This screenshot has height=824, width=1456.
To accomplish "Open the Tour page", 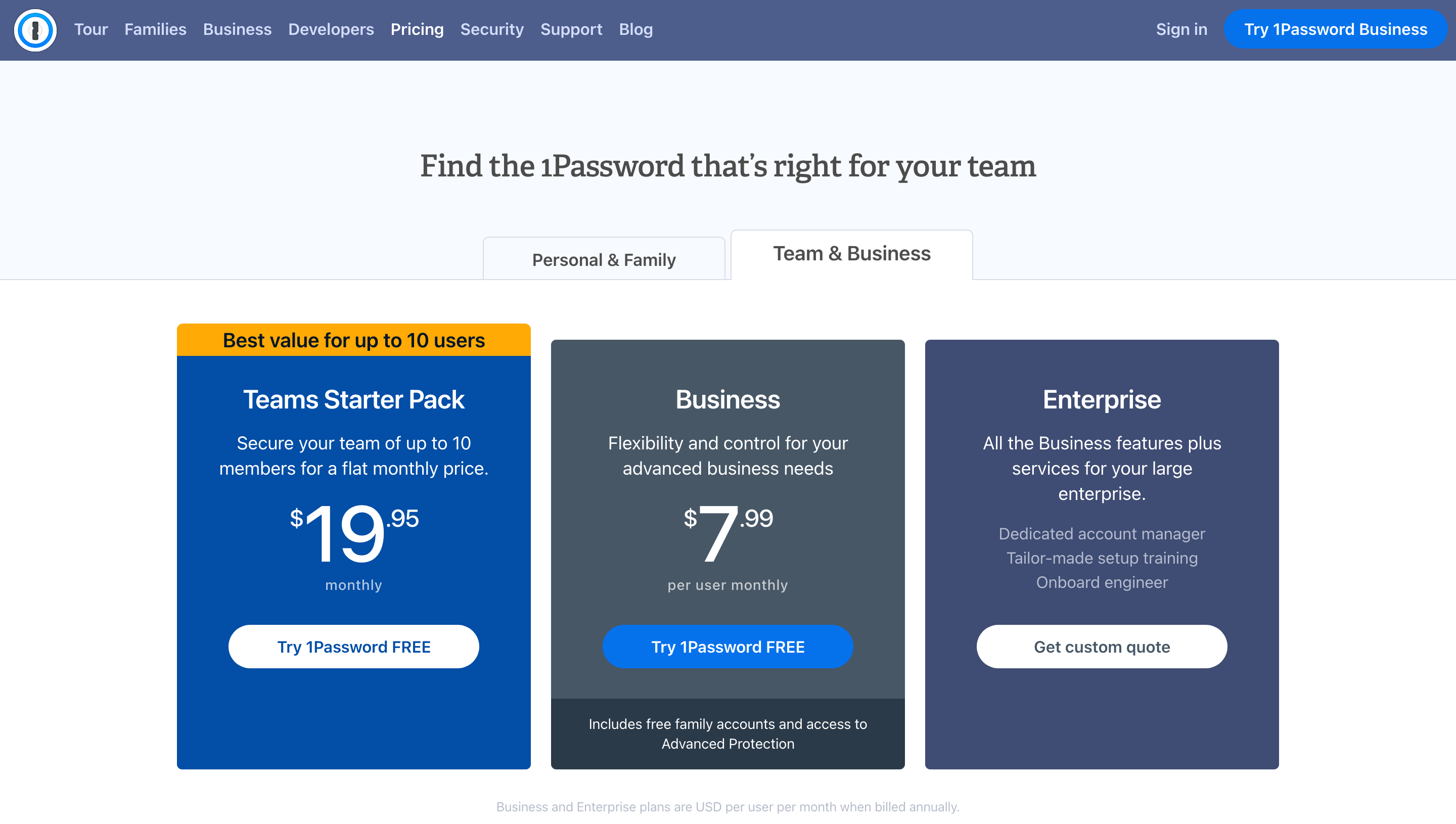I will (90, 29).
